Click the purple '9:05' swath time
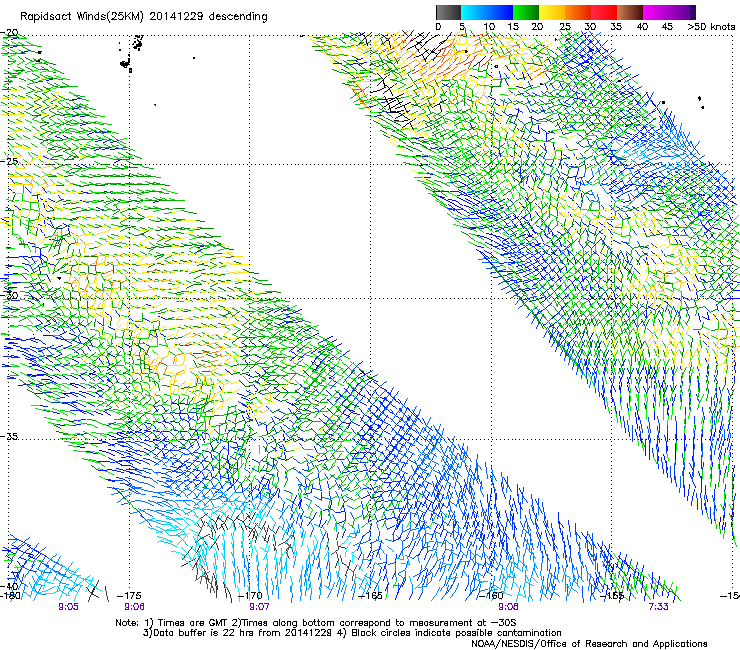The width and height of the screenshot is (740, 650). (x=68, y=607)
